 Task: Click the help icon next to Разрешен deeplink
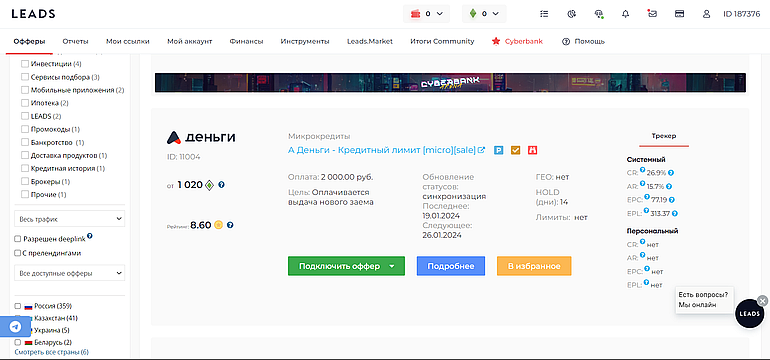(x=90, y=236)
